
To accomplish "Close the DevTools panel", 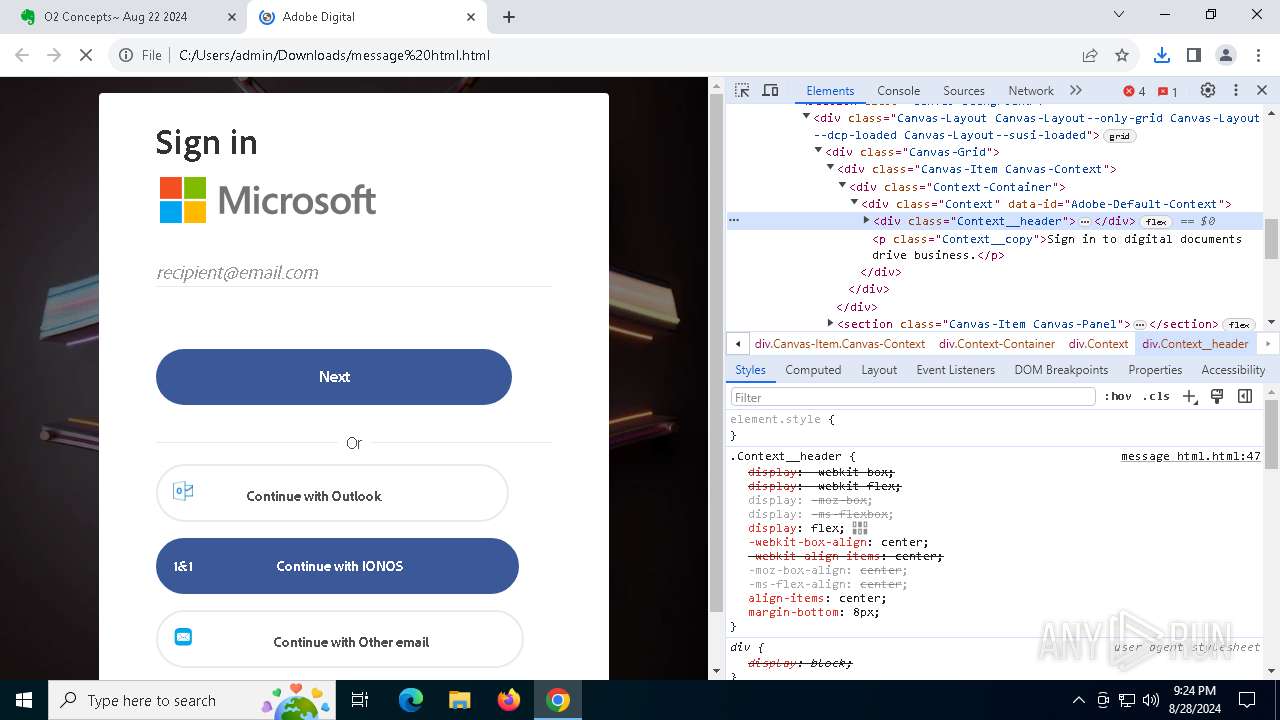I will pyautogui.click(x=1262, y=90).
